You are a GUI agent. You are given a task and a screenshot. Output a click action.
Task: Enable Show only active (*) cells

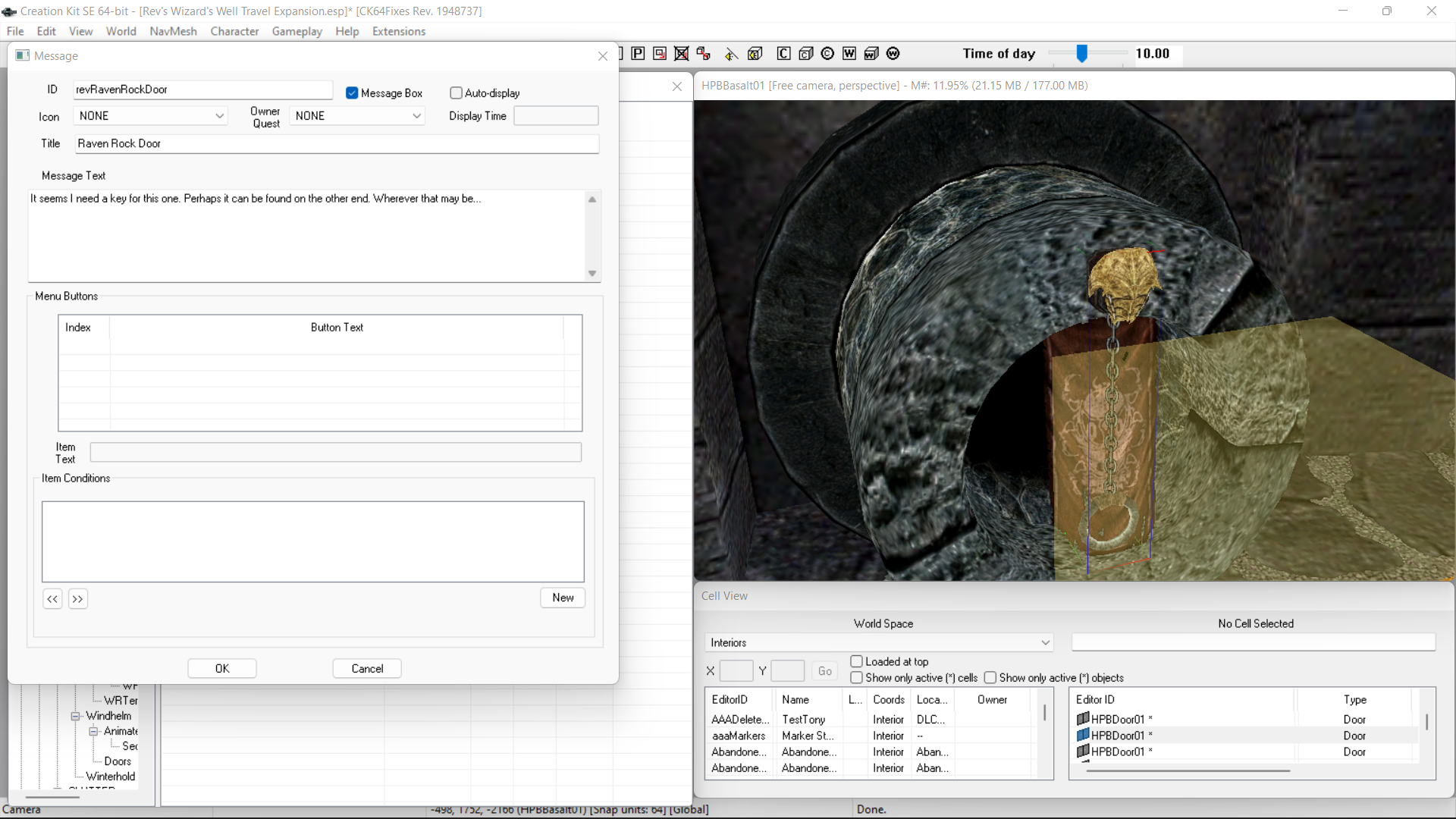point(856,677)
